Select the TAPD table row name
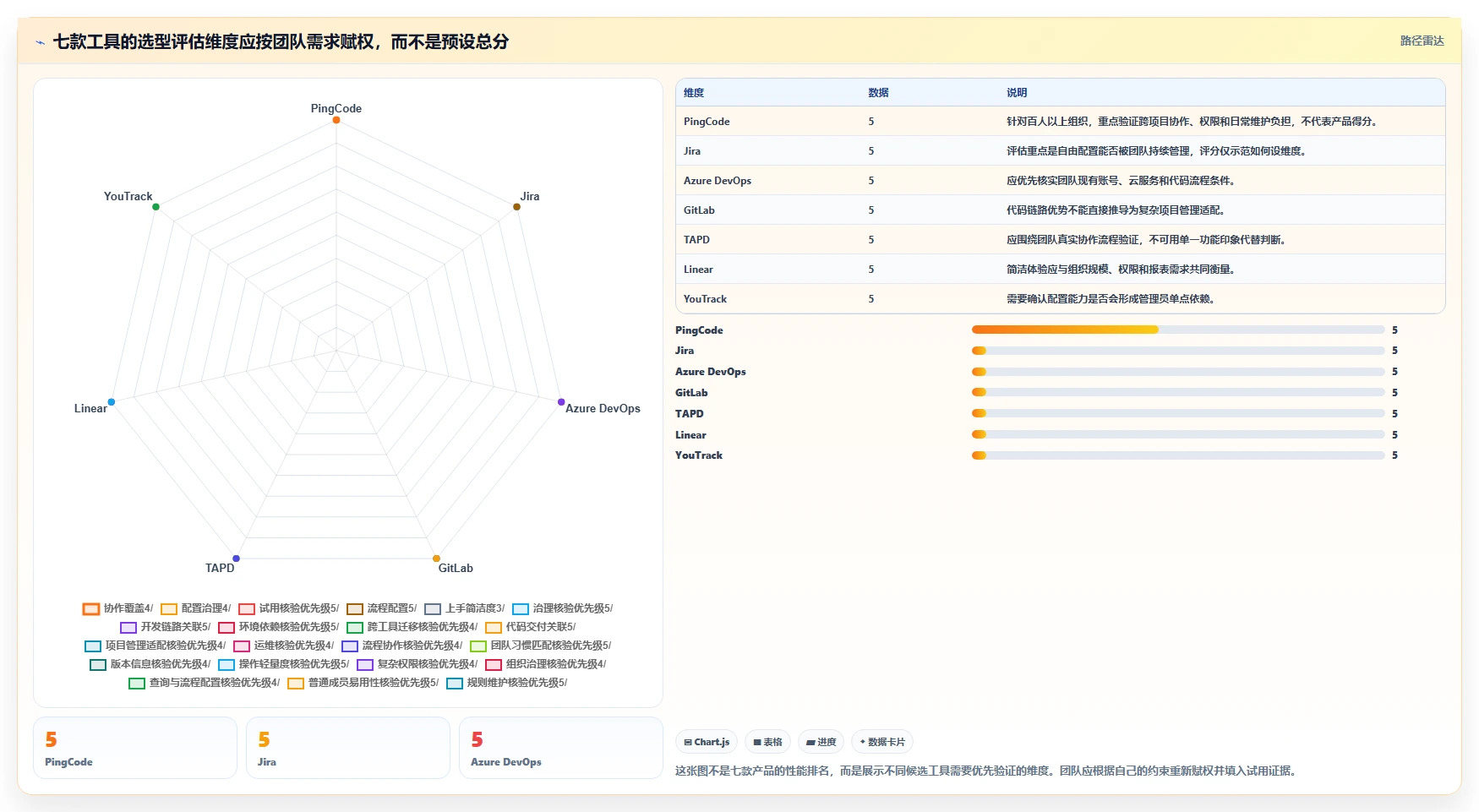 click(696, 240)
